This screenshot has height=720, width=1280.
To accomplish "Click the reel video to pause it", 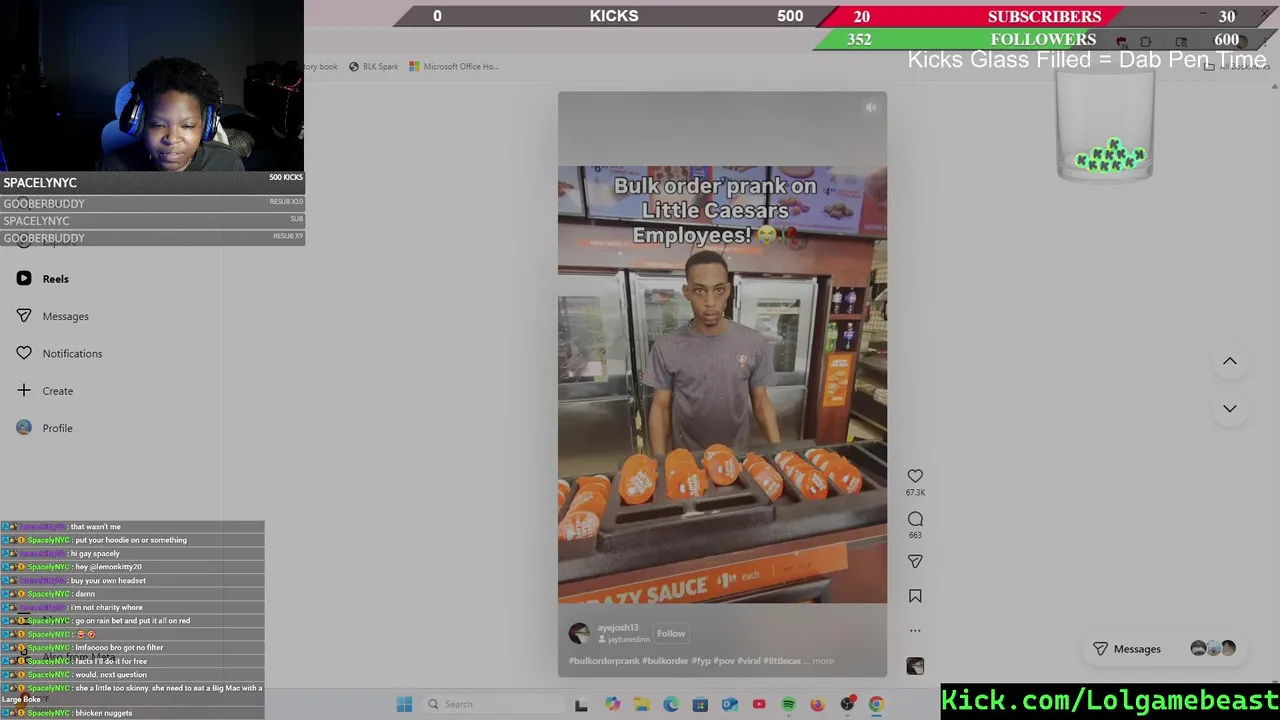I will (x=722, y=385).
